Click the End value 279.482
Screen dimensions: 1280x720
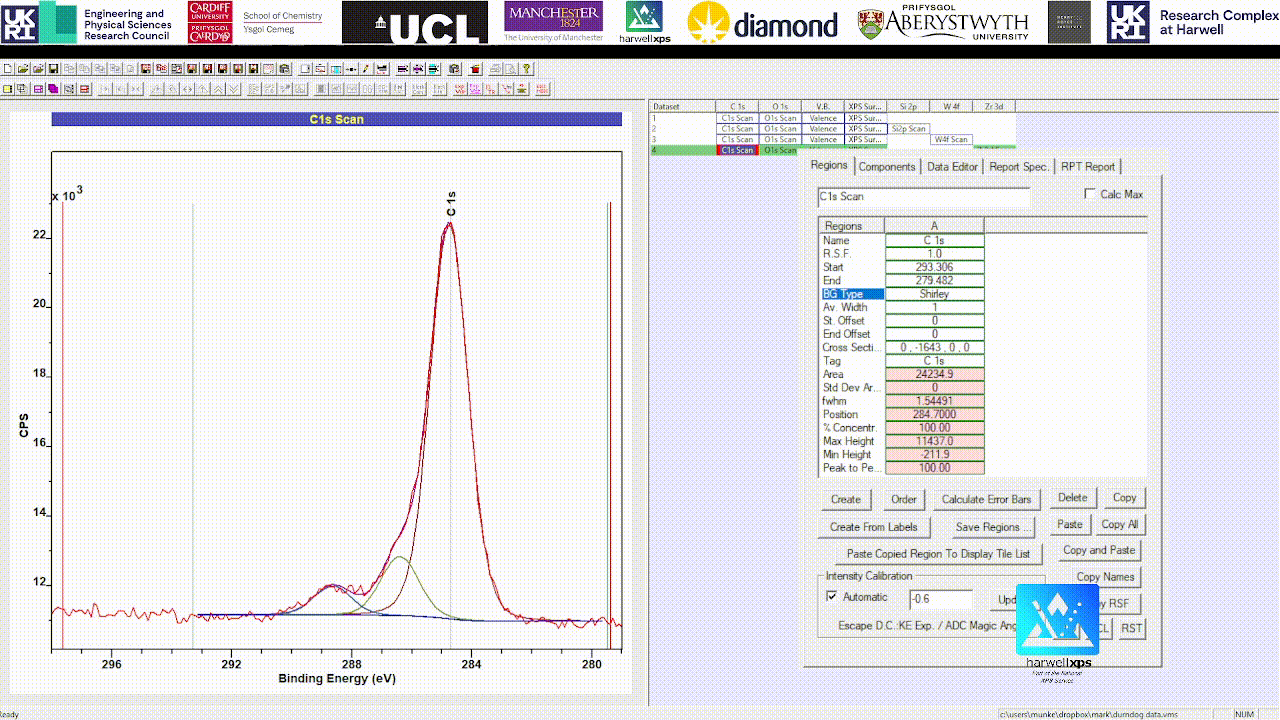(x=934, y=281)
